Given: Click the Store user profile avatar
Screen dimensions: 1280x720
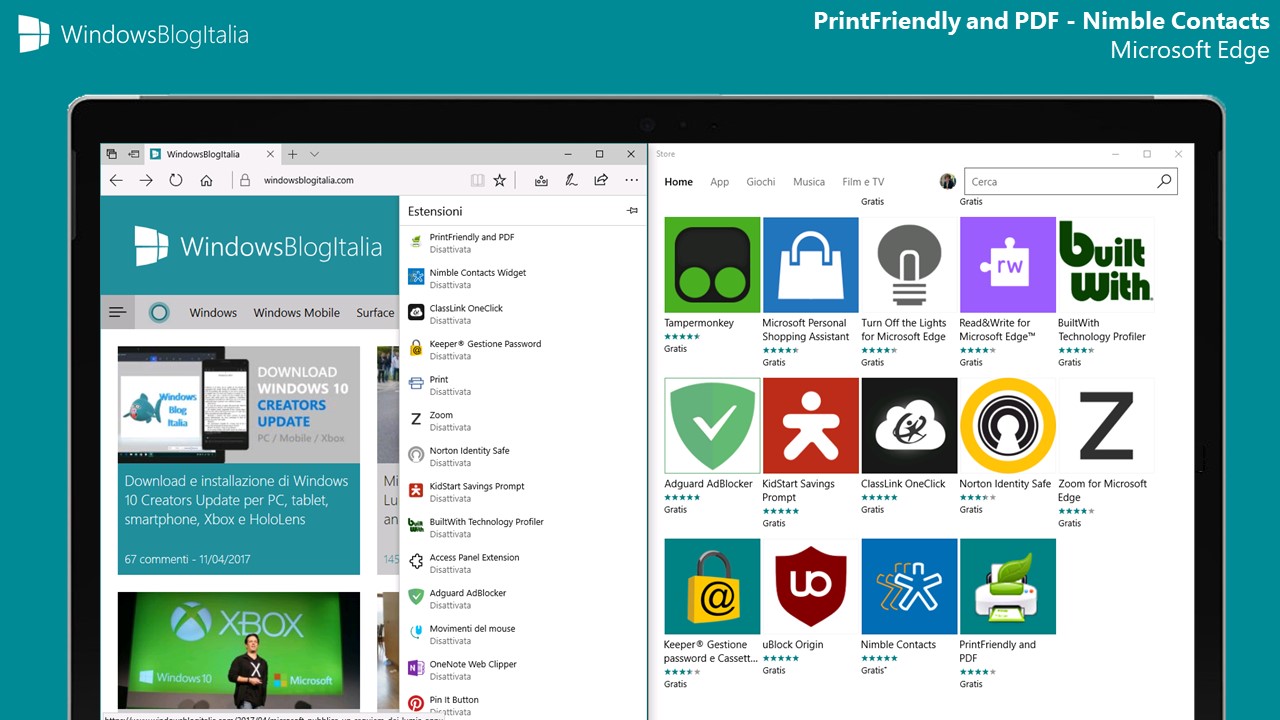Looking at the screenshot, I should pyautogui.click(x=948, y=181).
